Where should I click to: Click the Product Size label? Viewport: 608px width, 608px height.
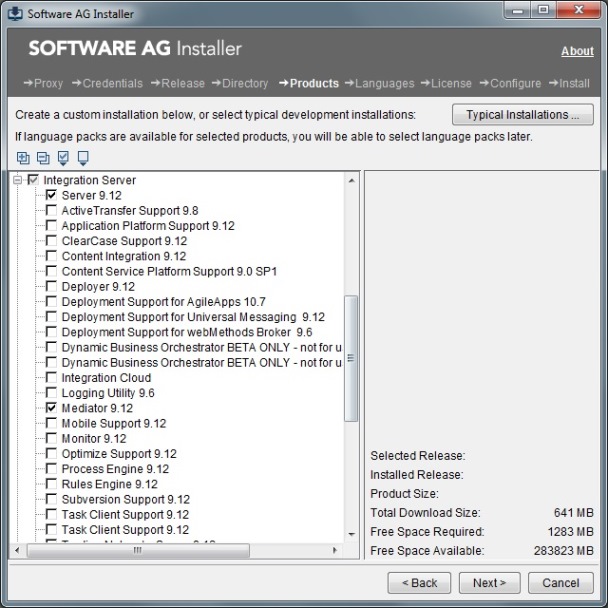coord(404,494)
